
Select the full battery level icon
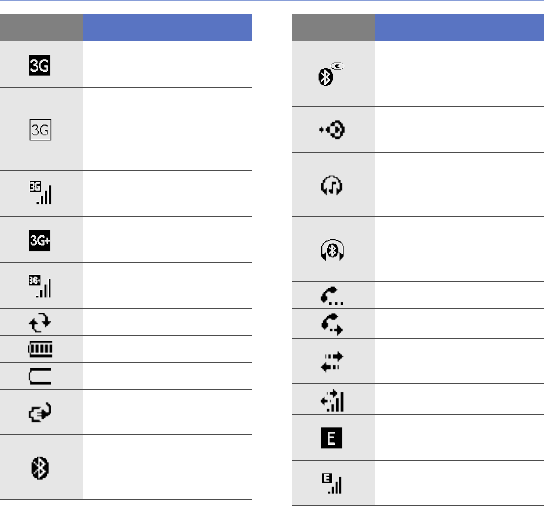pos(40,349)
